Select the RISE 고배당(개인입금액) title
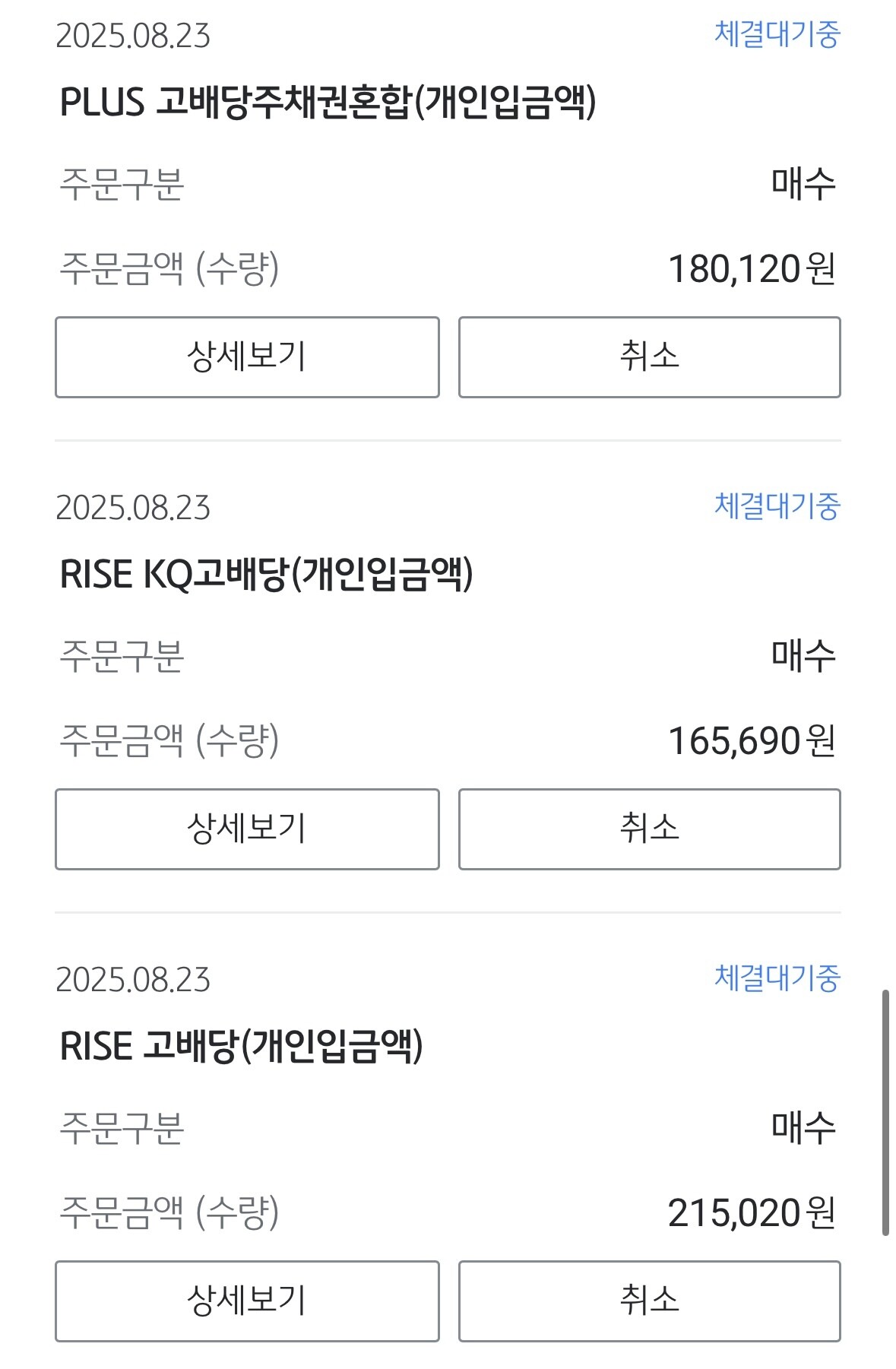Viewport: 896px width, 1369px height. pos(241,1047)
